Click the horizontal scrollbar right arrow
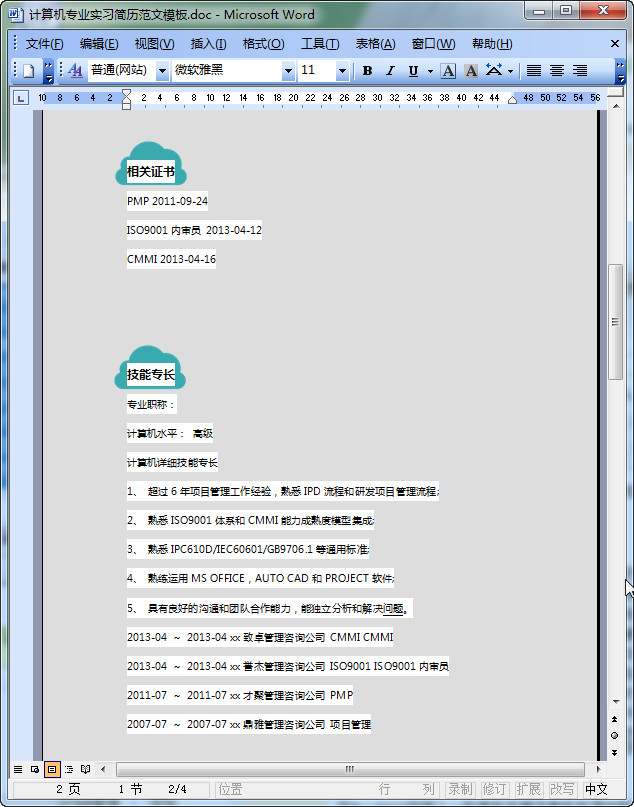634x807 pixels. click(598, 769)
